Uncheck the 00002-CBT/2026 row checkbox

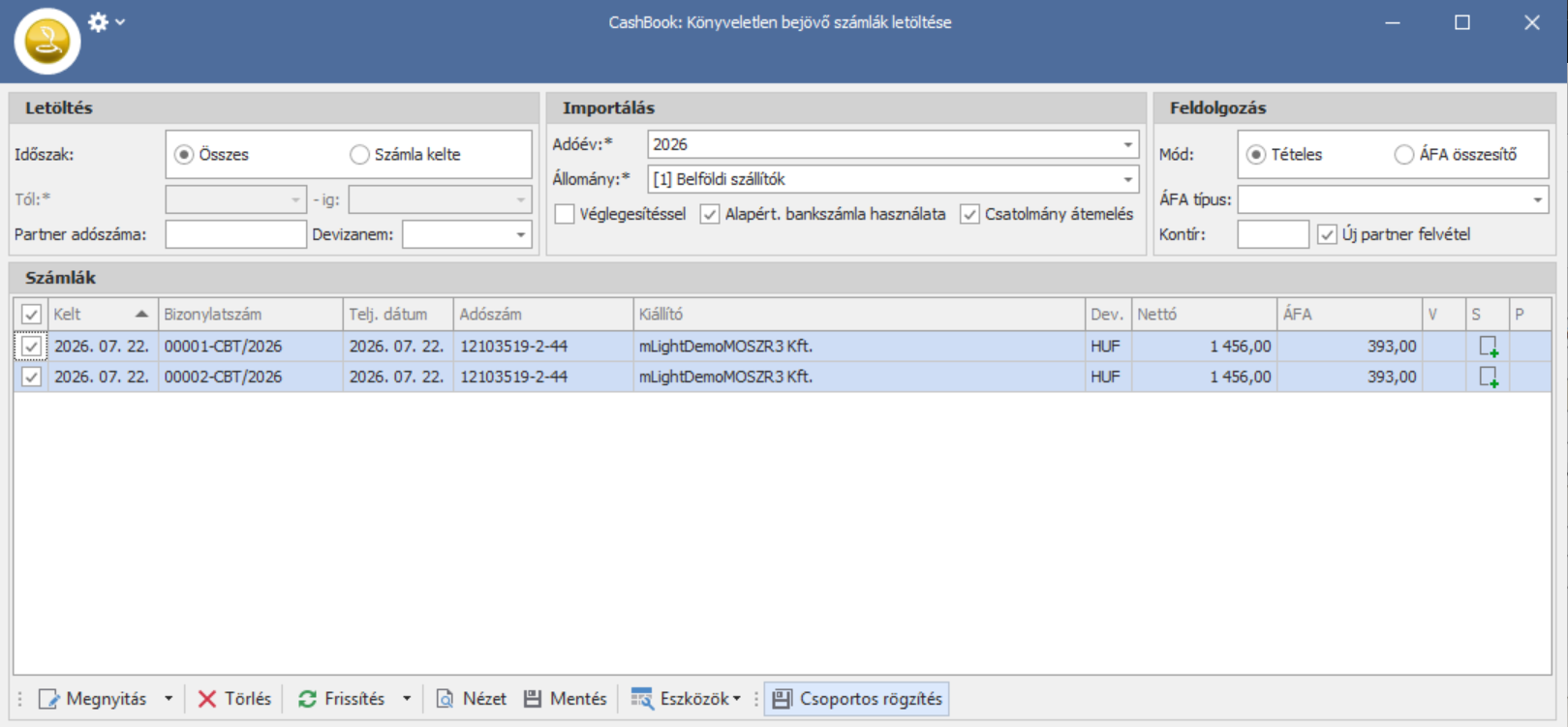[31, 378]
